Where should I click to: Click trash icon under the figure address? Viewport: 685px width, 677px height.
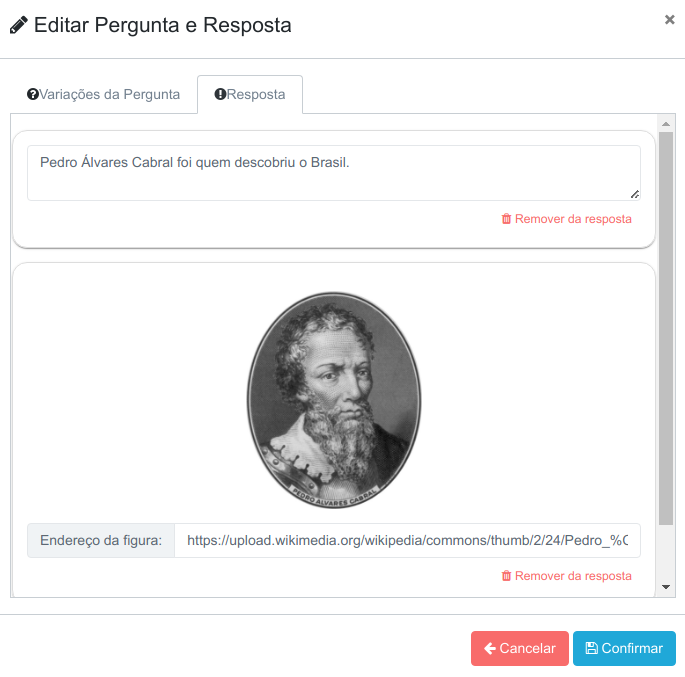506,576
